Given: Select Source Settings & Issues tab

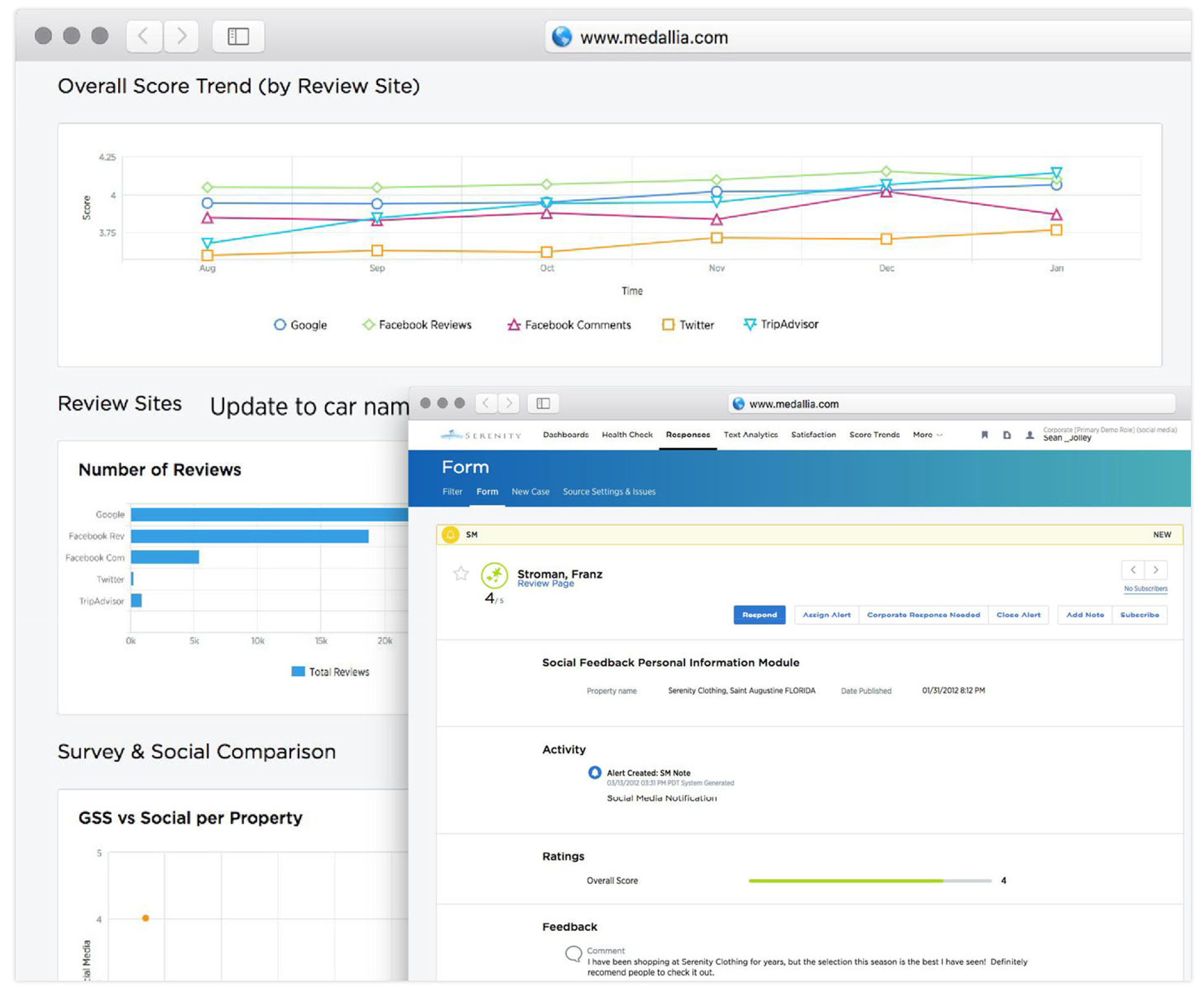Looking at the screenshot, I should [609, 491].
